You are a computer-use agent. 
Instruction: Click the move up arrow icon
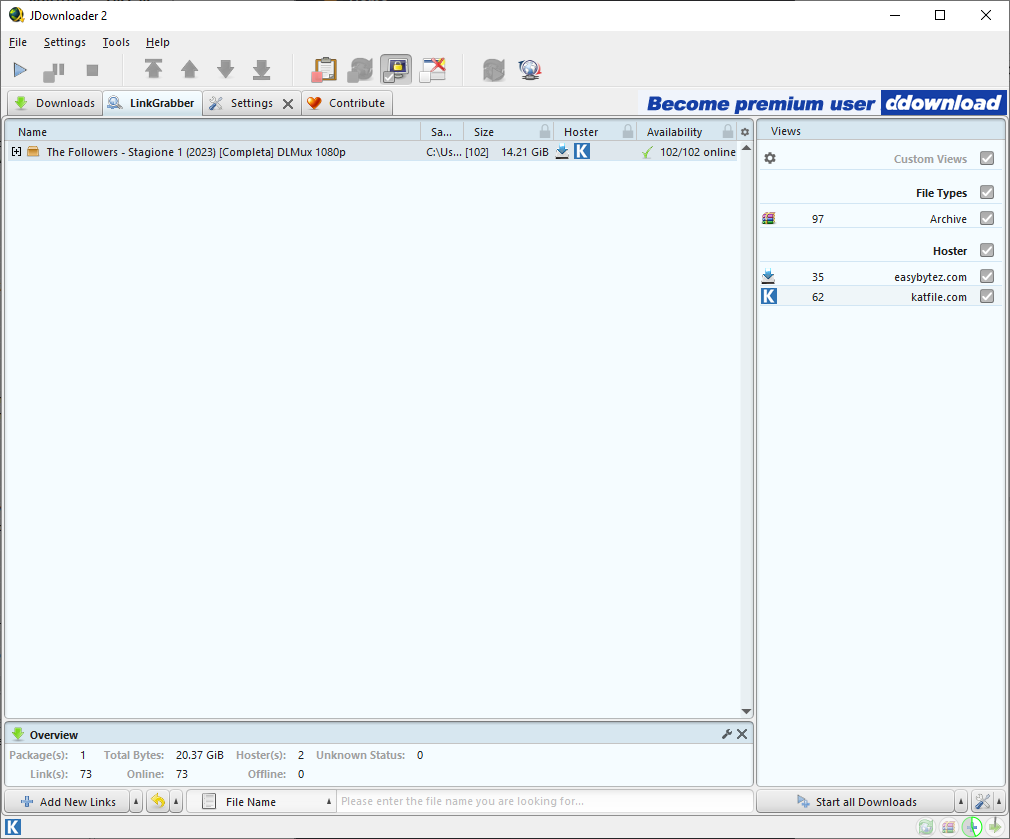tap(189, 69)
